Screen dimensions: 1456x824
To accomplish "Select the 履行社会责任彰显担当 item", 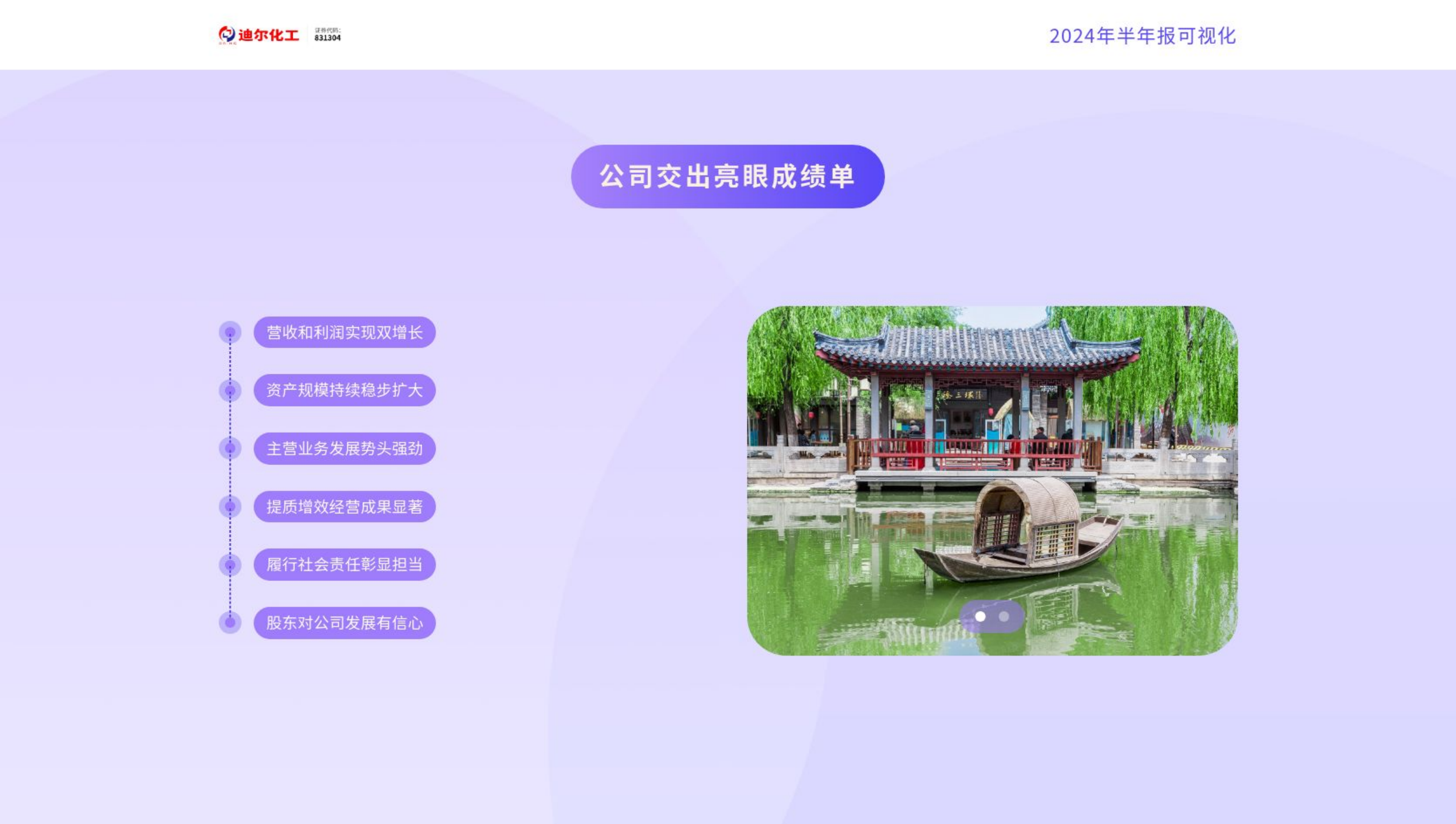I will point(344,565).
